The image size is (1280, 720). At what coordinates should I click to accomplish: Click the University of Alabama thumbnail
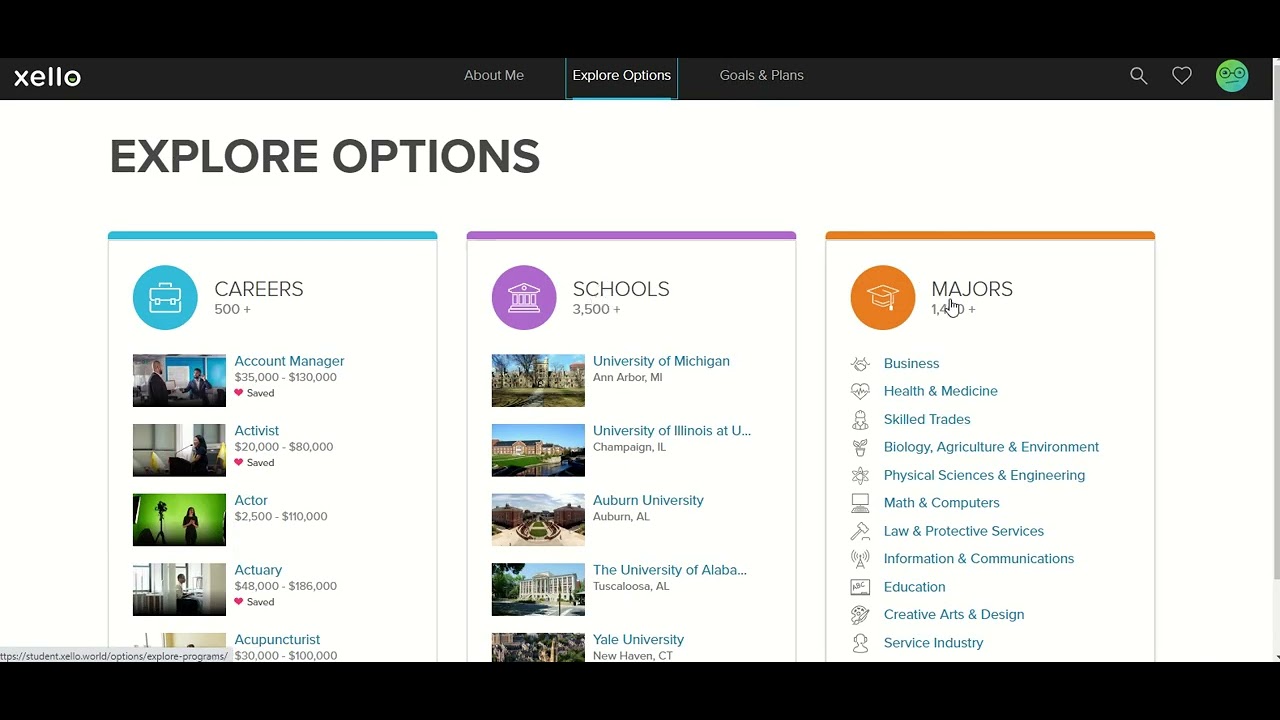pyautogui.click(x=538, y=589)
